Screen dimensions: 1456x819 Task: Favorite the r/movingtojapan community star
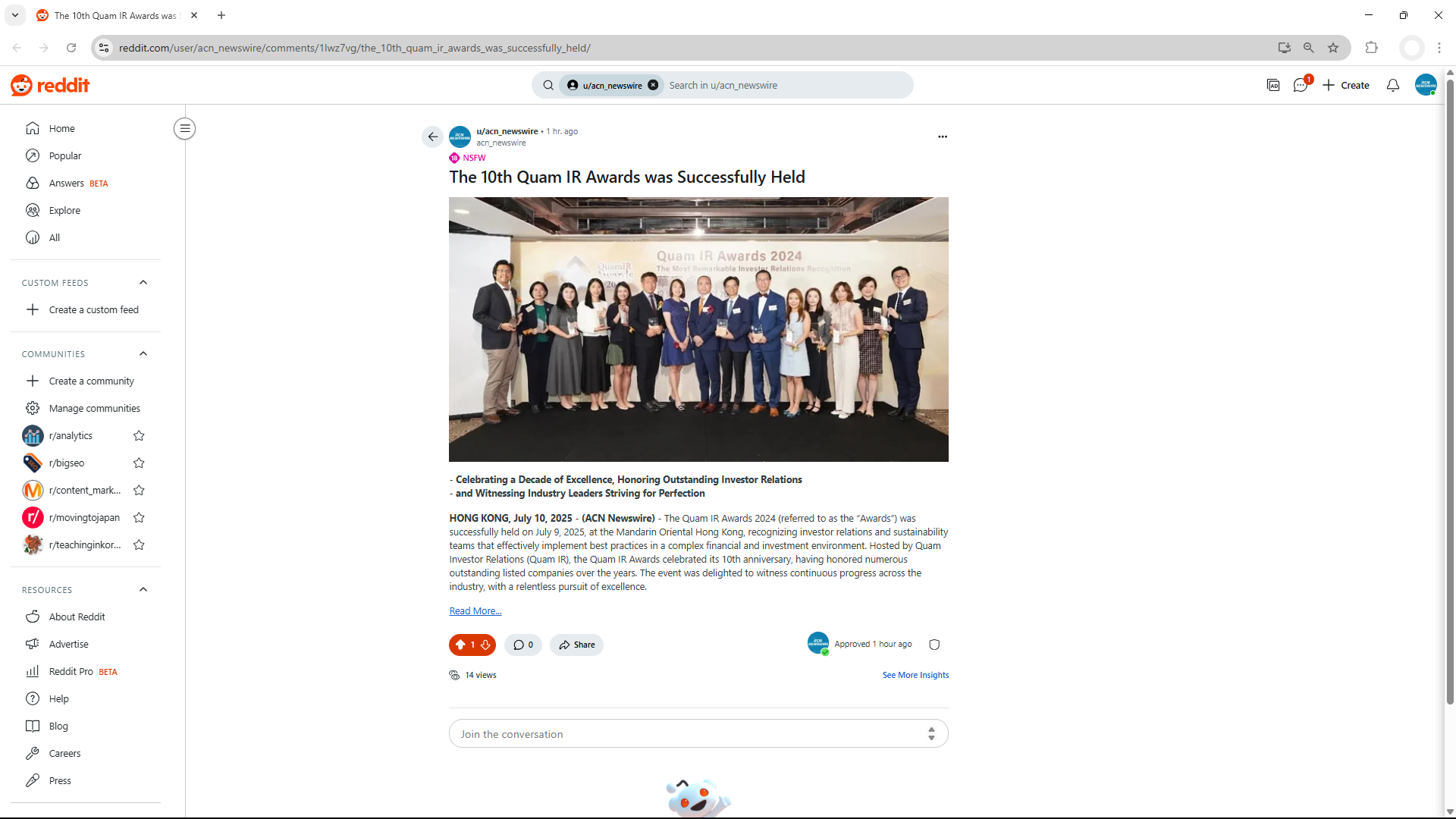(x=139, y=517)
